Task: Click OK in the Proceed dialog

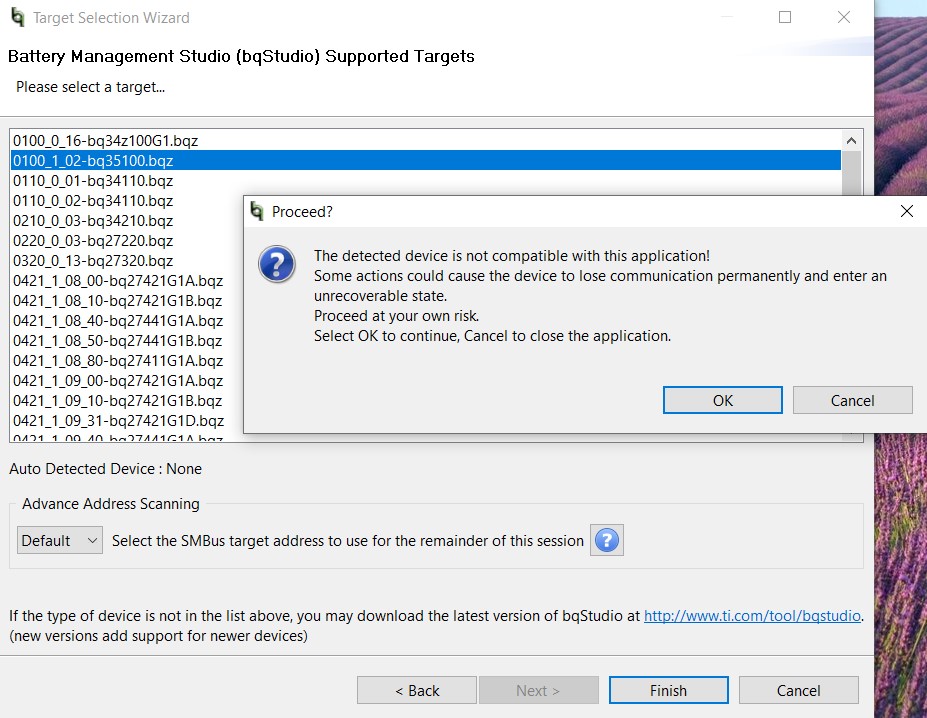Action: tap(722, 400)
